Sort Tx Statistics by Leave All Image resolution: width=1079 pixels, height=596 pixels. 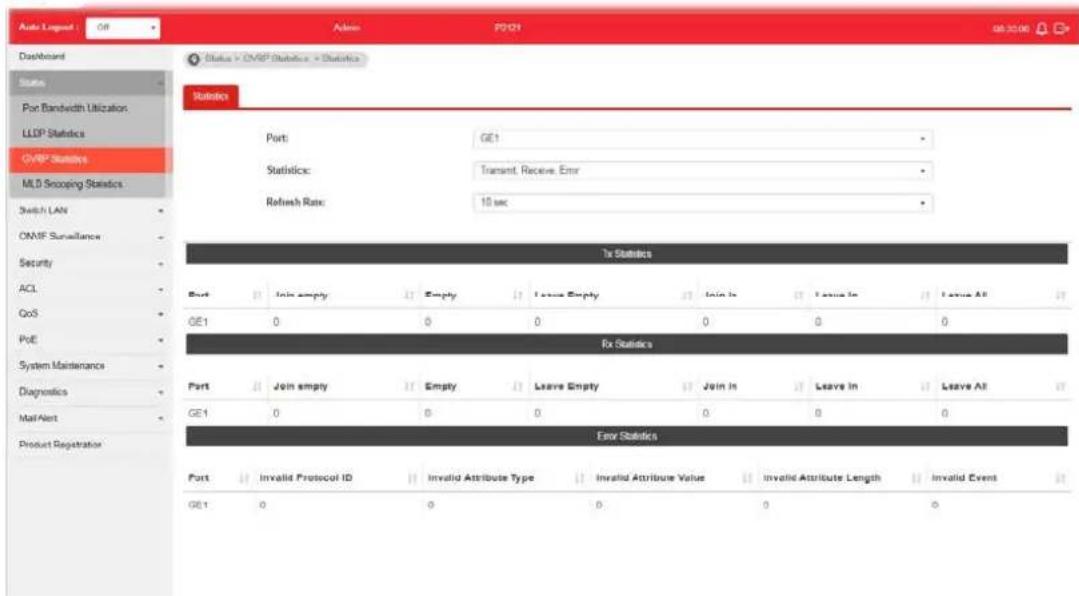1060,295
